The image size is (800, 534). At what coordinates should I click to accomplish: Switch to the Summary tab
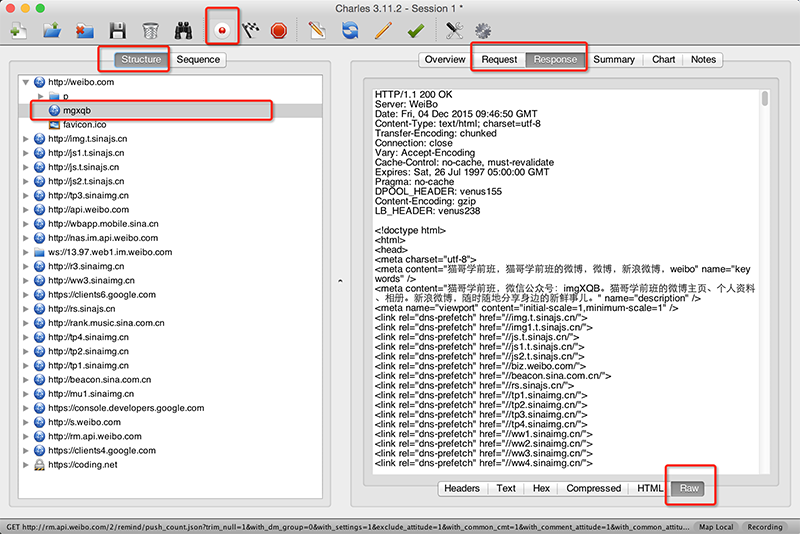(x=613, y=60)
